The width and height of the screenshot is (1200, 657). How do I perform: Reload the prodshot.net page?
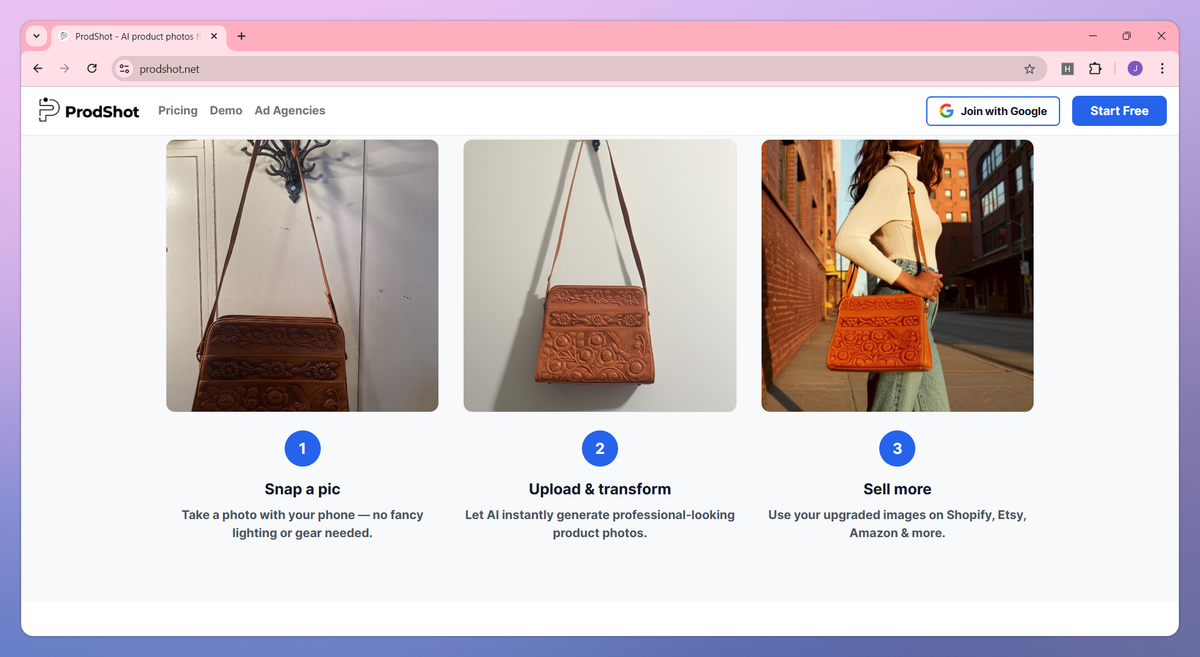pyautogui.click(x=92, y=68)
